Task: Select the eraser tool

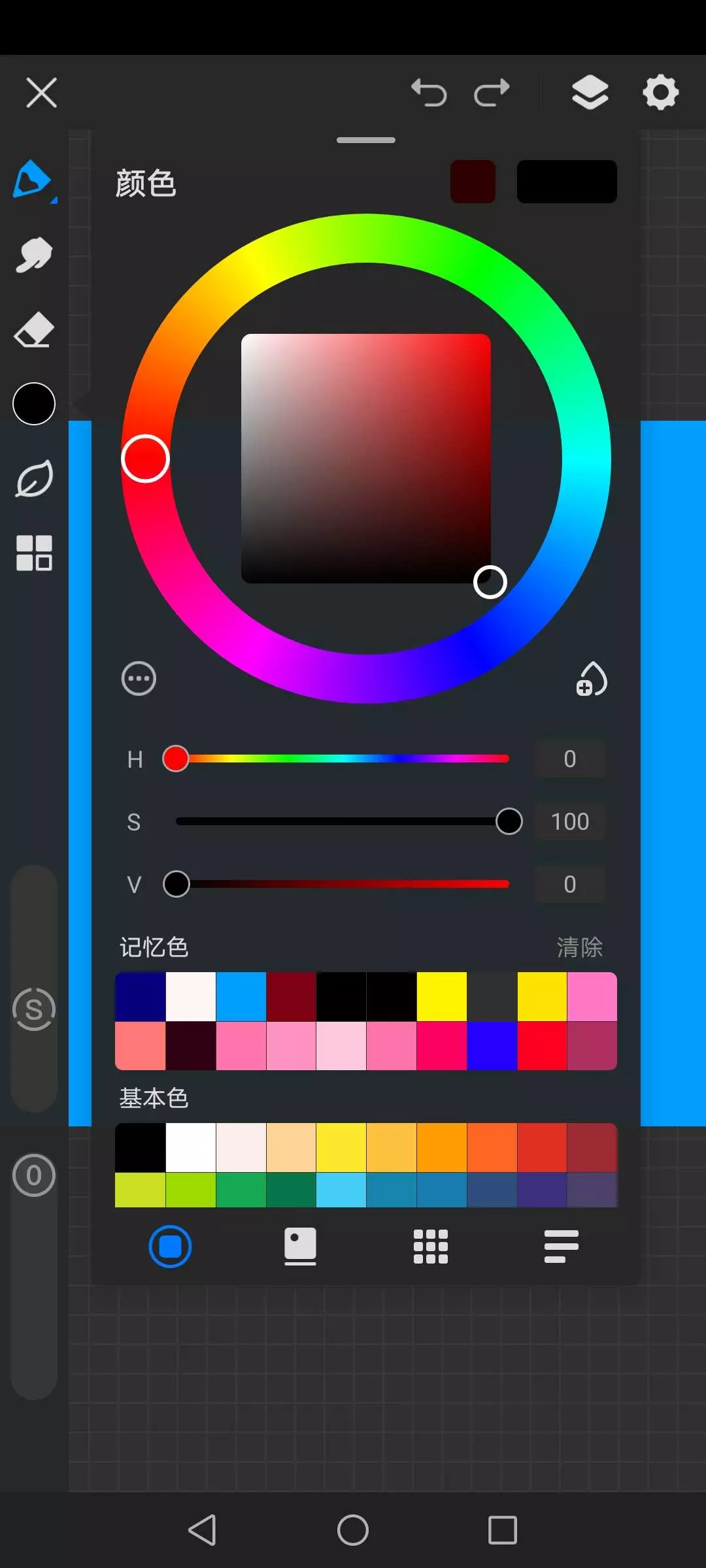Action: (x=33, y=330)
